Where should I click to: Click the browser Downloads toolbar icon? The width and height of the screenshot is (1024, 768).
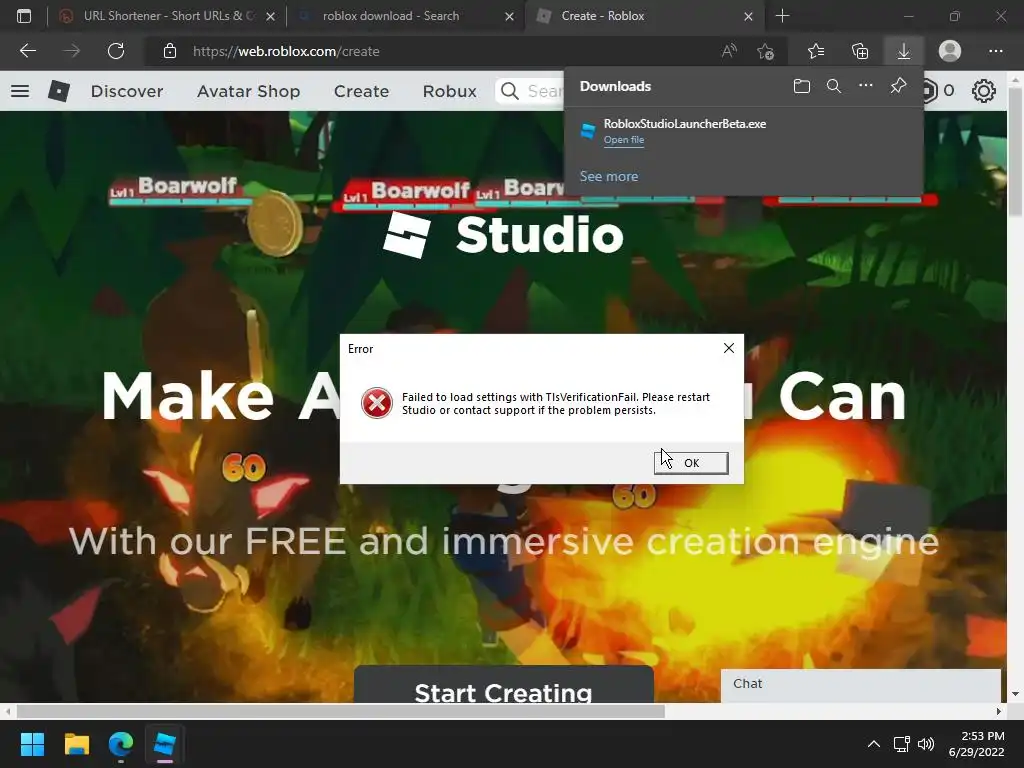pyautogui.click(x=904, y=51)
